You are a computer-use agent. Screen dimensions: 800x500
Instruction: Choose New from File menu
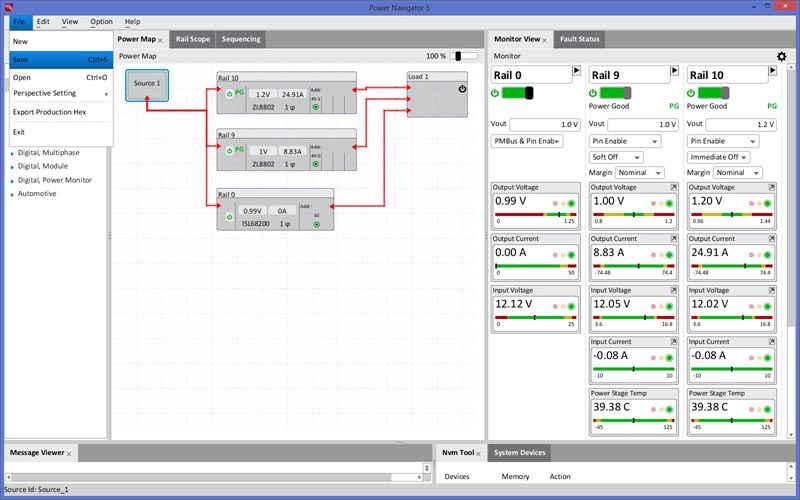pyautogui.click(x=61, y=42)
